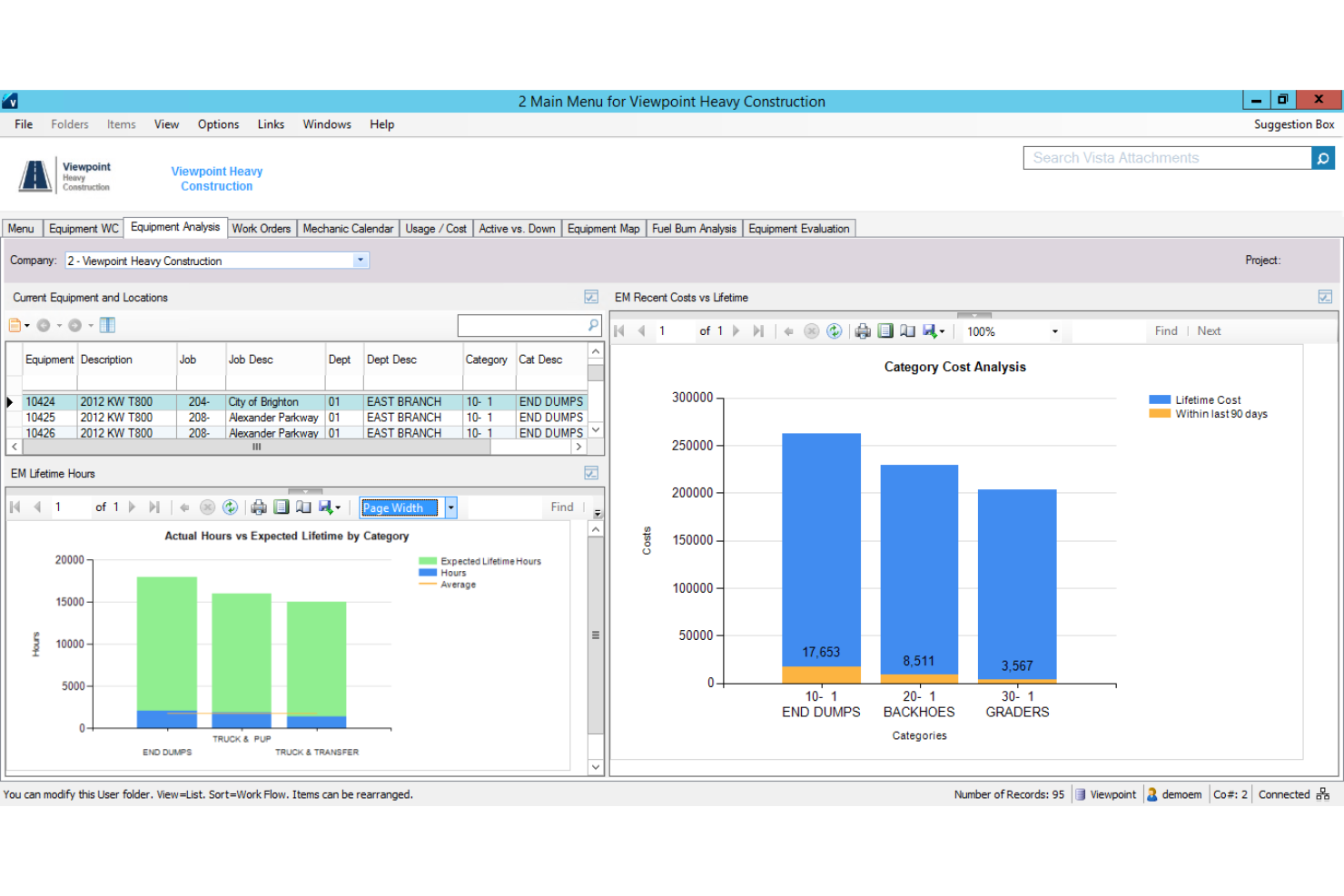
Task: Click the equipment grid horizontal scrollbar thumb
Action: pyautogui.click(x=257, y=447)
